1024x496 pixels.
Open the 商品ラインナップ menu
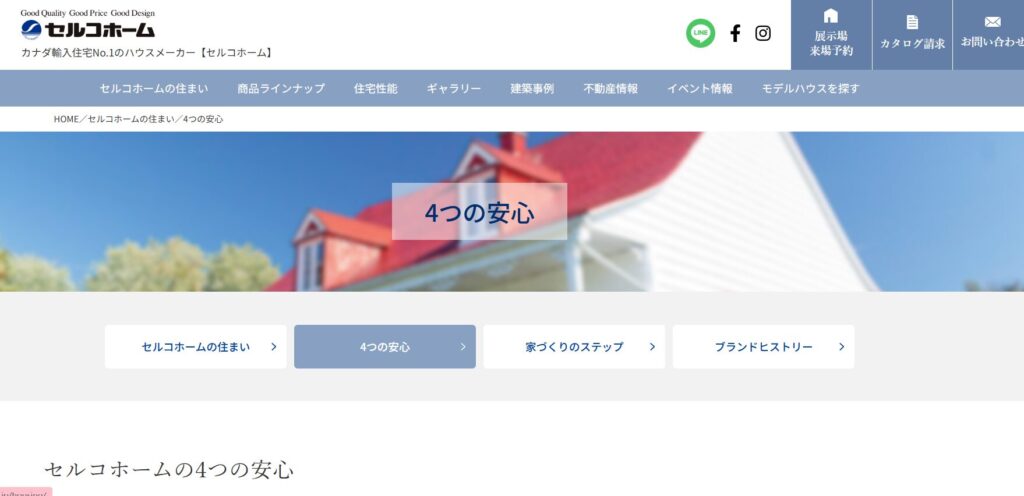point(281,89)
